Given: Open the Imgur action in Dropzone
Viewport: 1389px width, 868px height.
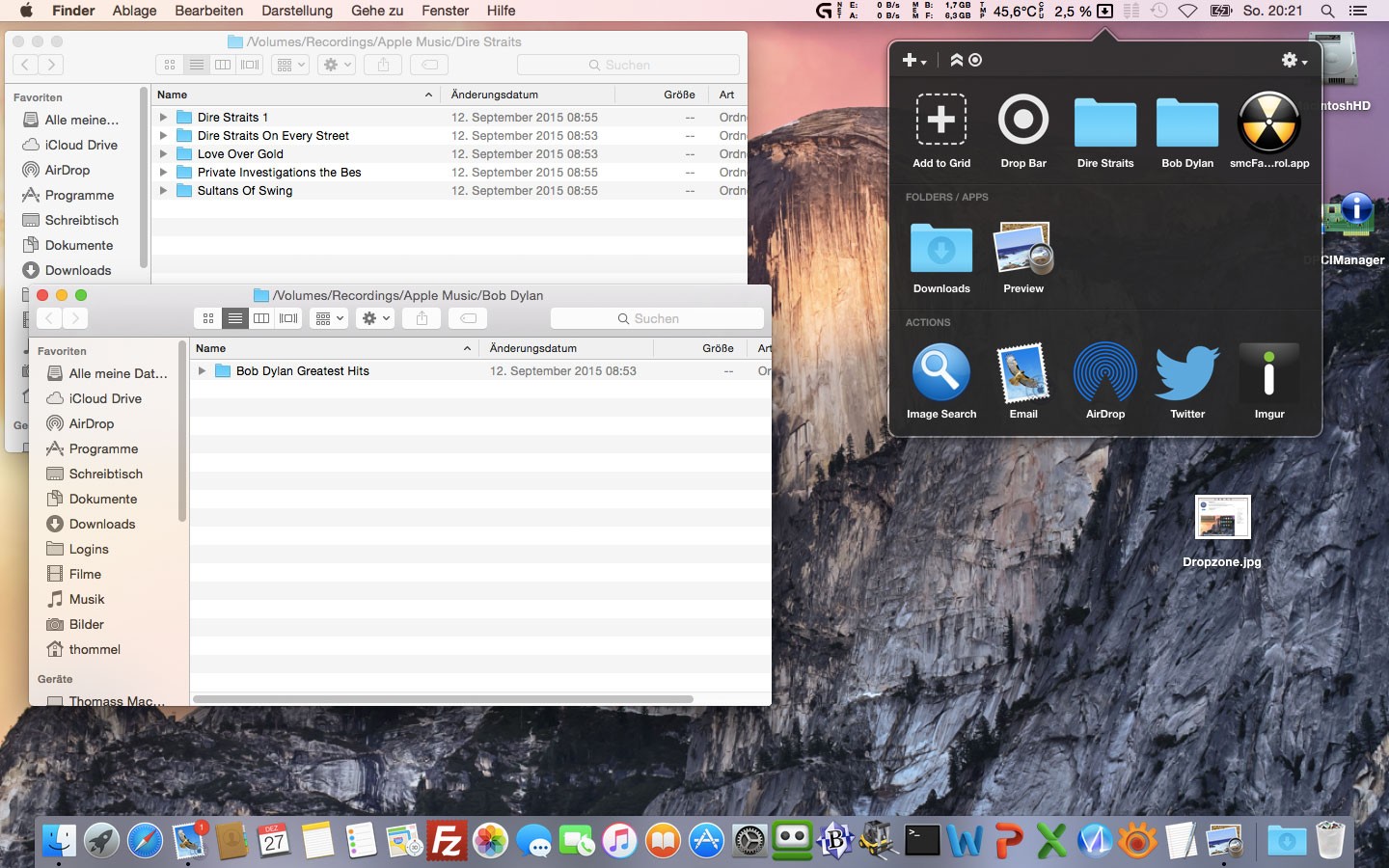Looking at the screenshot, I should (x=1268, y=372).
